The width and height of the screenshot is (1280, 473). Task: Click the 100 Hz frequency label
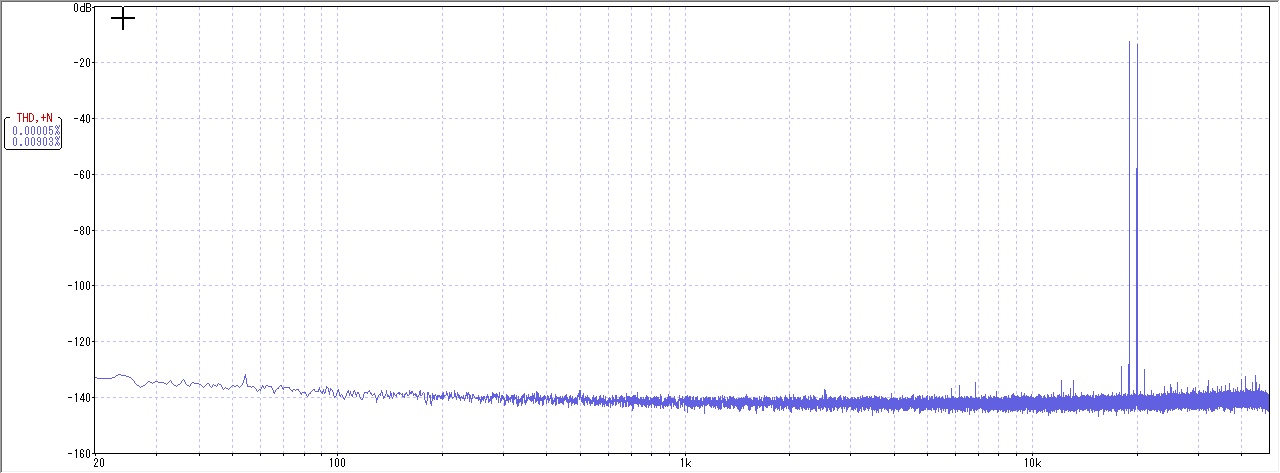click(337, 463)
